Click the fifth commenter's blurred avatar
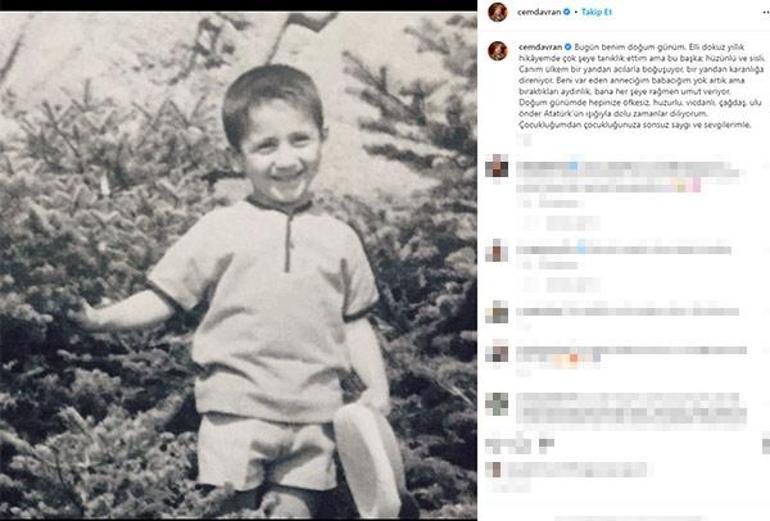This screenshot has height=521, width=770. (496, 404)
